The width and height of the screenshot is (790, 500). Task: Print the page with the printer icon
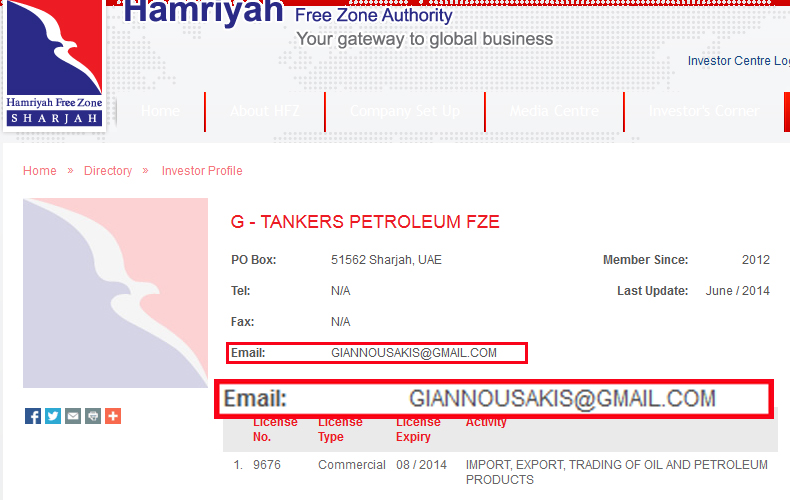pos(93,416)
